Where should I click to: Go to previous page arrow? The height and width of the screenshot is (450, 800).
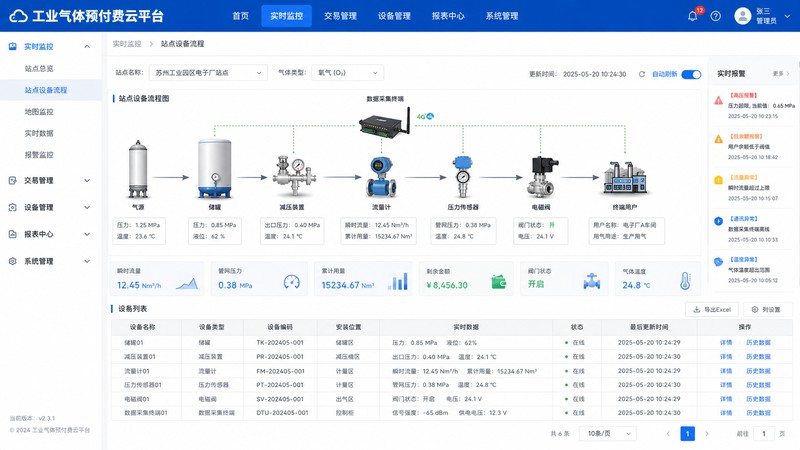[x=668, y=434]
